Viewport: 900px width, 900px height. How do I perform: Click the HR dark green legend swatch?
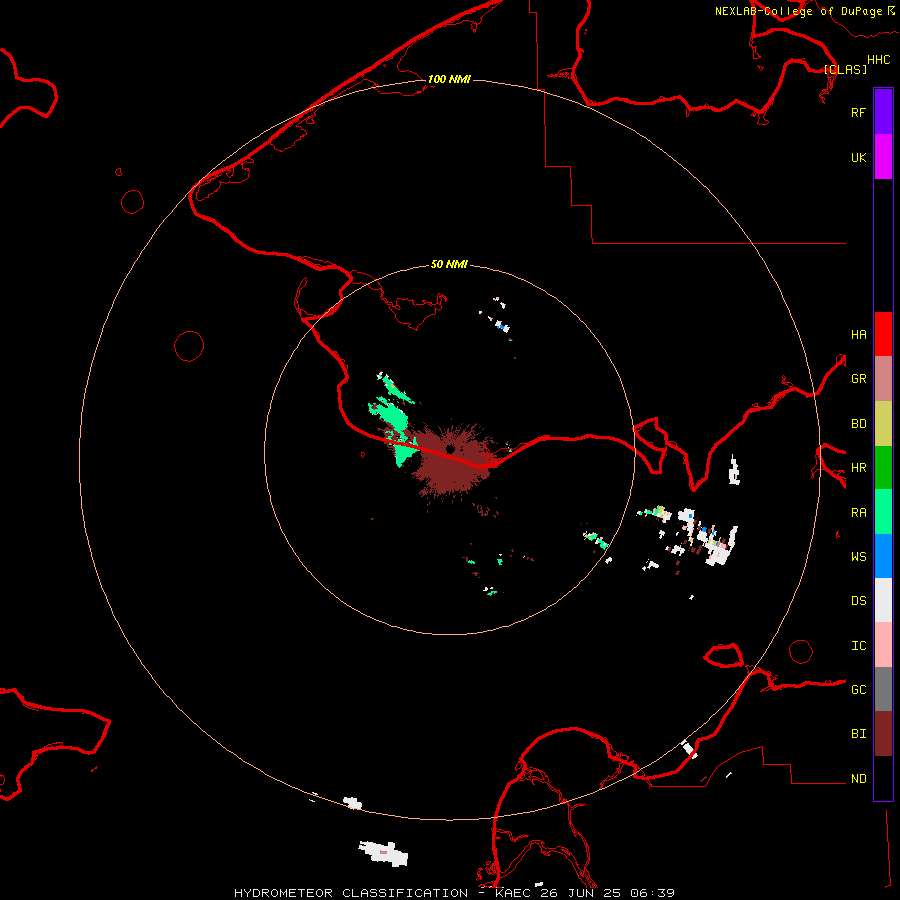pos(883,467)
